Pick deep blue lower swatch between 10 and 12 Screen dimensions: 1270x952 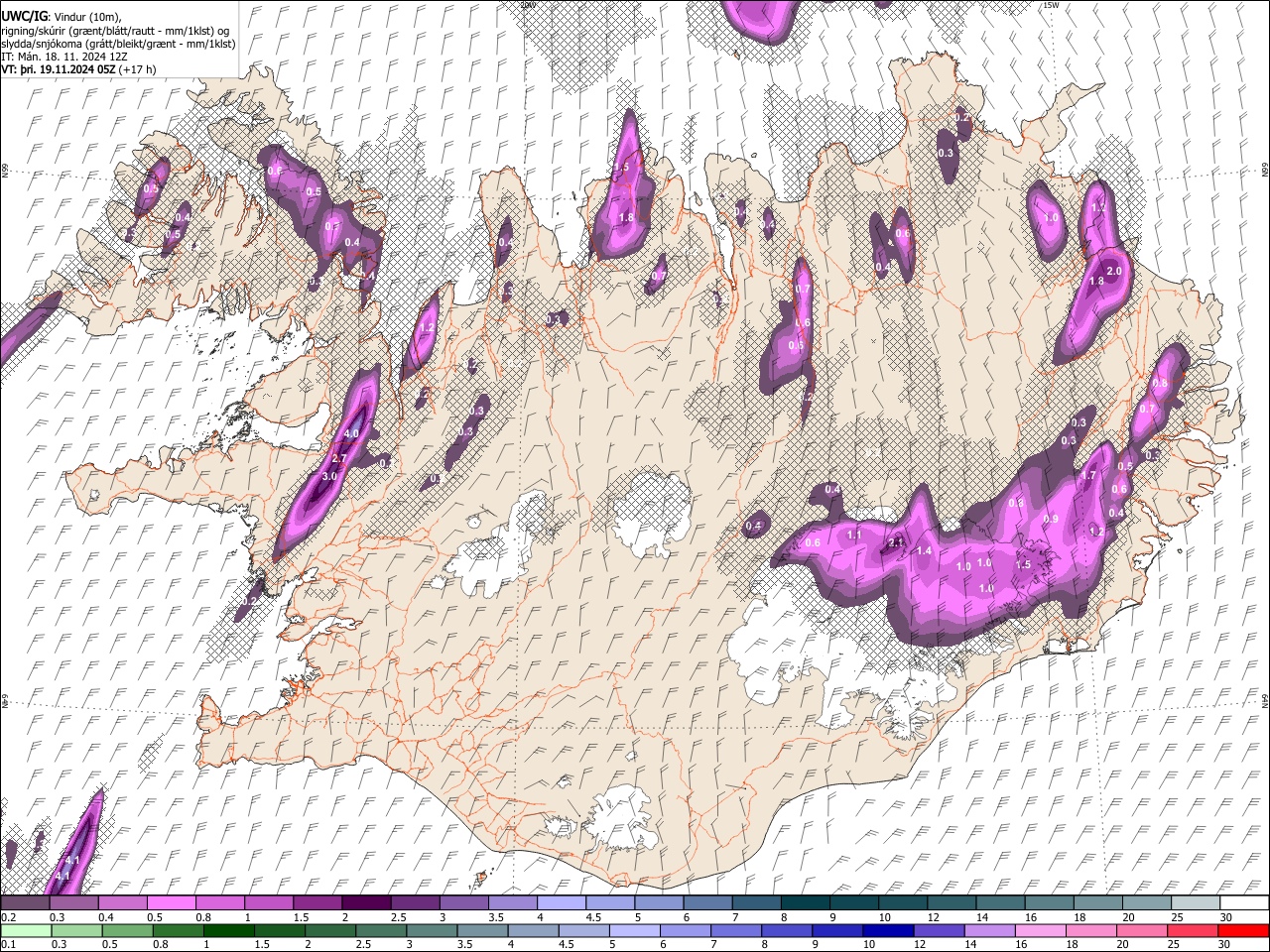(x=889, y=930)
